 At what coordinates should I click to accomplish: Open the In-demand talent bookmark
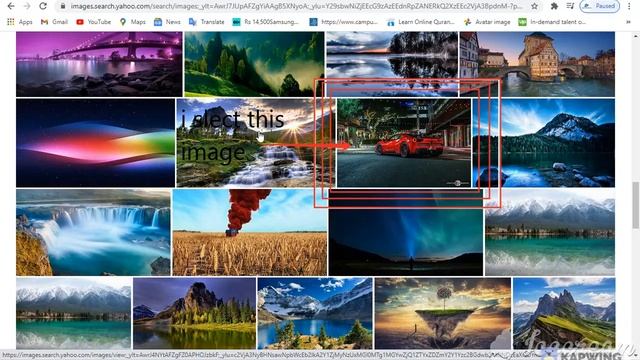click(x=552, y=22)
